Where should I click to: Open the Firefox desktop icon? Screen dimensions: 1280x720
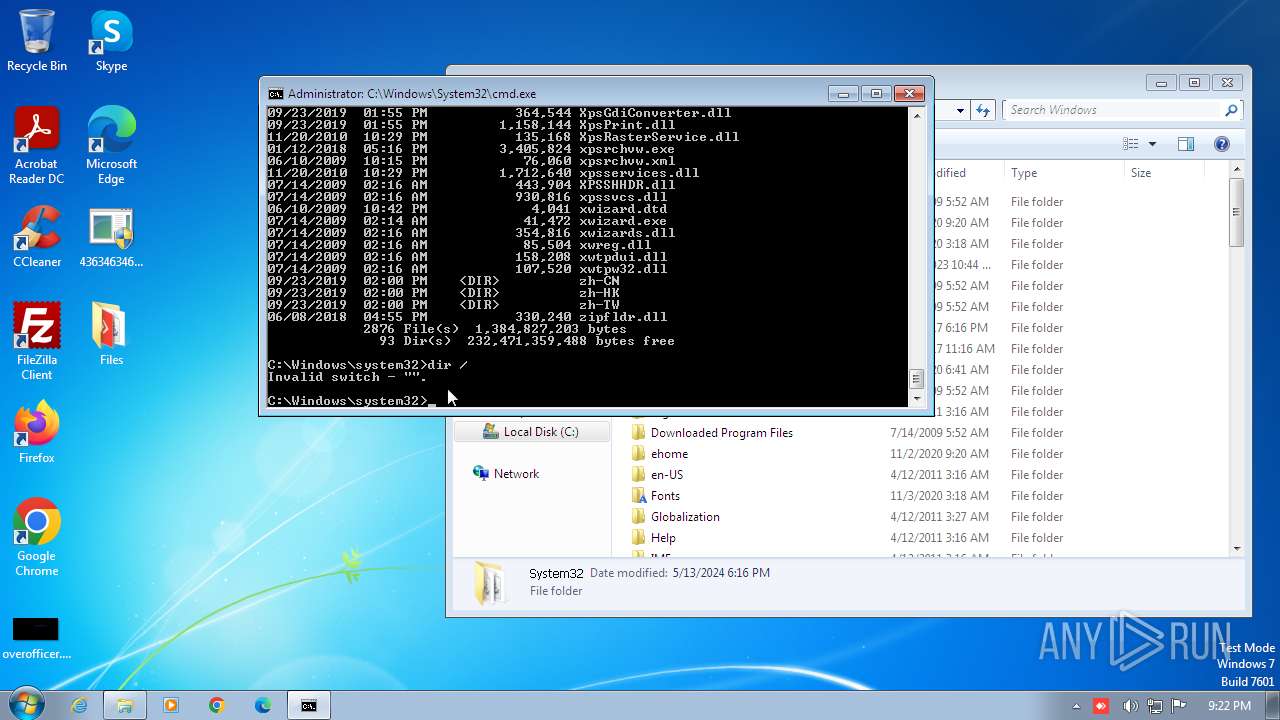tap(37, 432)
